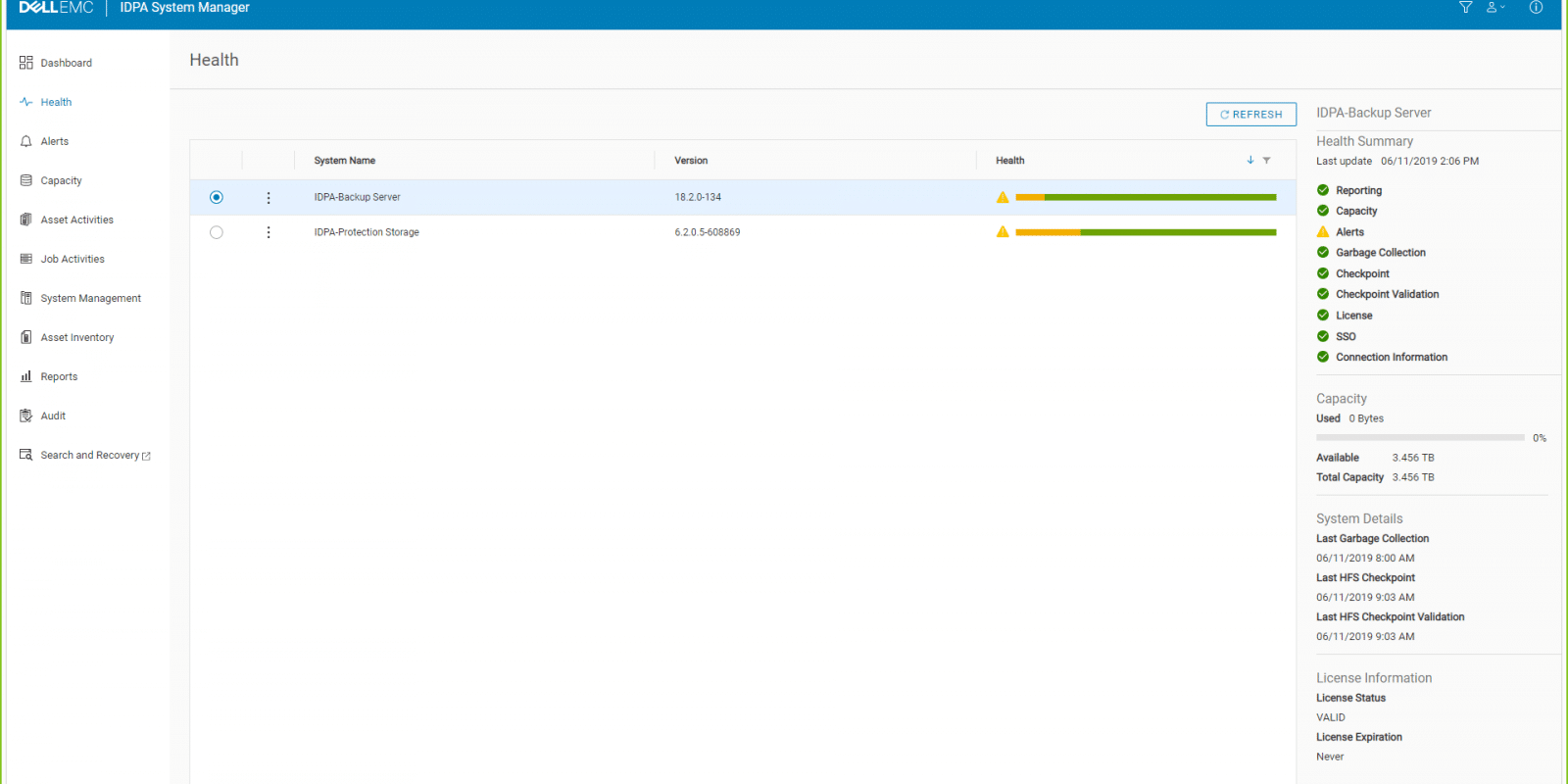Click the VALID license status text

1330,717
